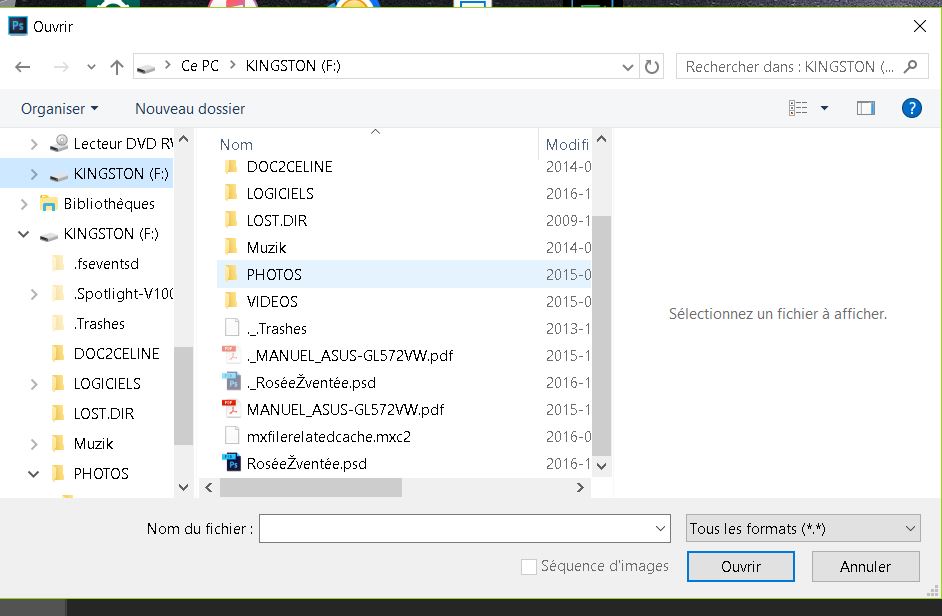Image resolution: width=942 pixels, height=616 pixels.
Task: Select DOC2CELINE folder in the file list
Action: point(278,166)
